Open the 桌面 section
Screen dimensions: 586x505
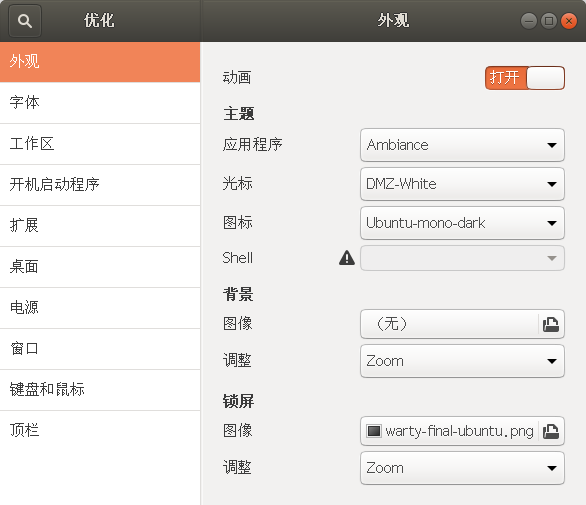point(100,267)
